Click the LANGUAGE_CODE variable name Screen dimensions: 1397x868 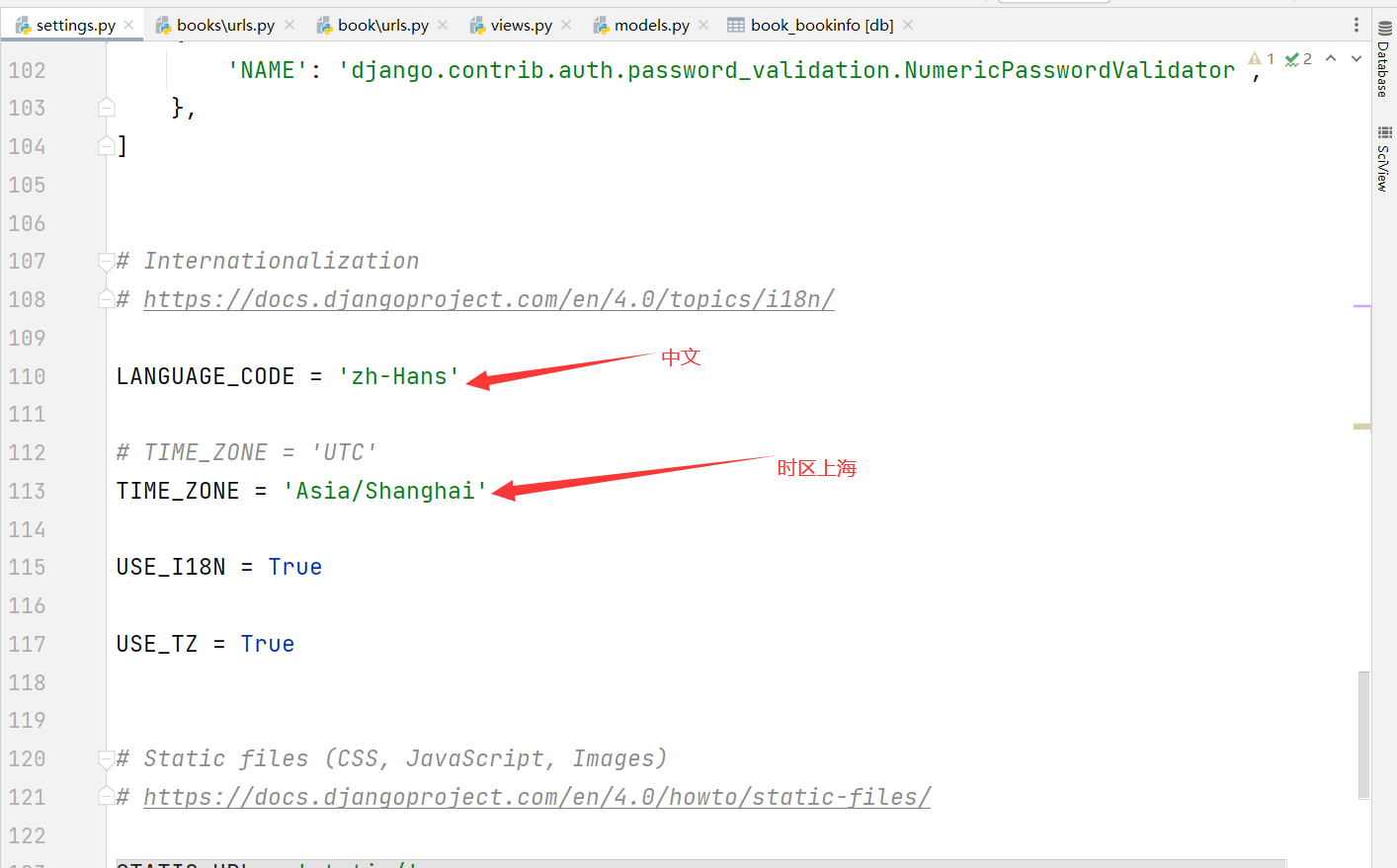(x=205, y=376)
